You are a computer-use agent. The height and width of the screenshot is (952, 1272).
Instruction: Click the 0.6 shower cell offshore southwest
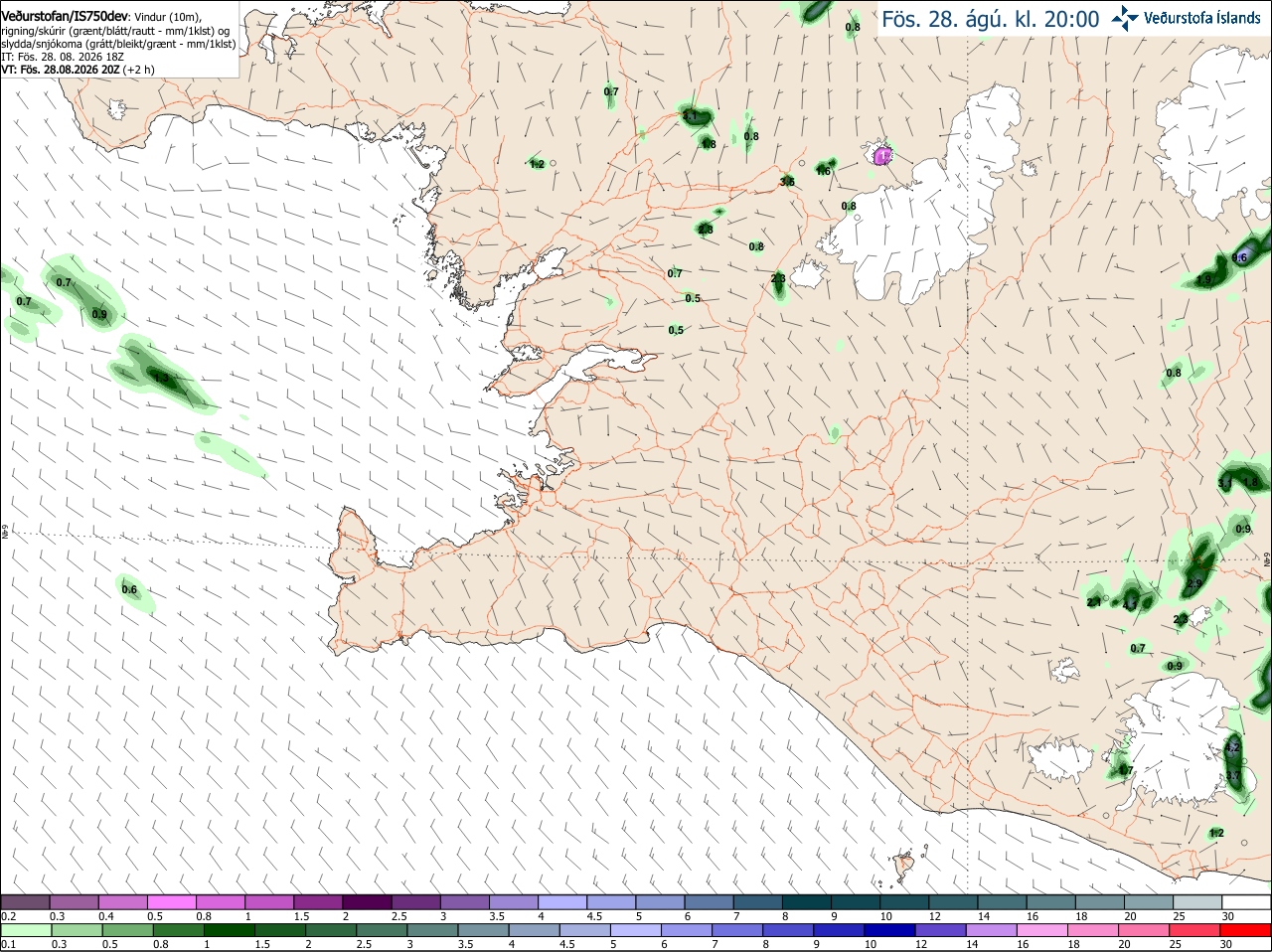(x=129, y=588)
